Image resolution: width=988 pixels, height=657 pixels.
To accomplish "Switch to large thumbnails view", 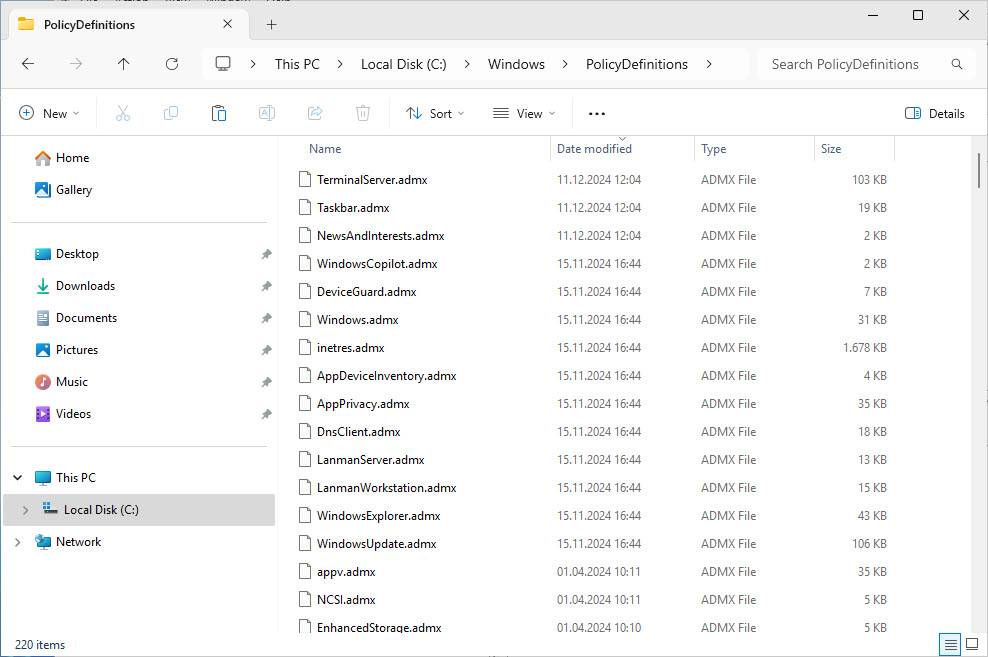I will click(x=971, y=644).
